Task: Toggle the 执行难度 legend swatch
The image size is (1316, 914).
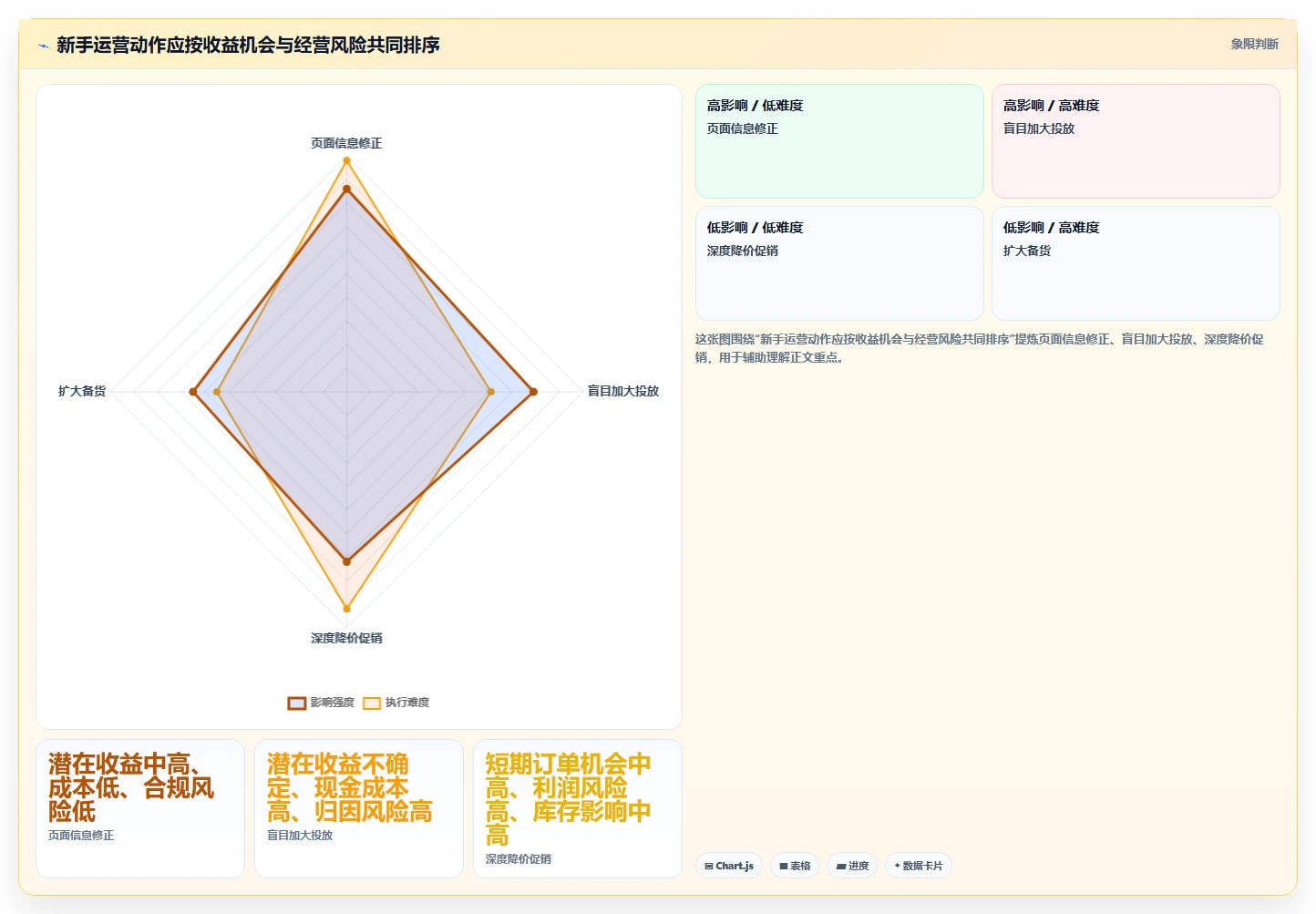Action: tap(372, 703)
